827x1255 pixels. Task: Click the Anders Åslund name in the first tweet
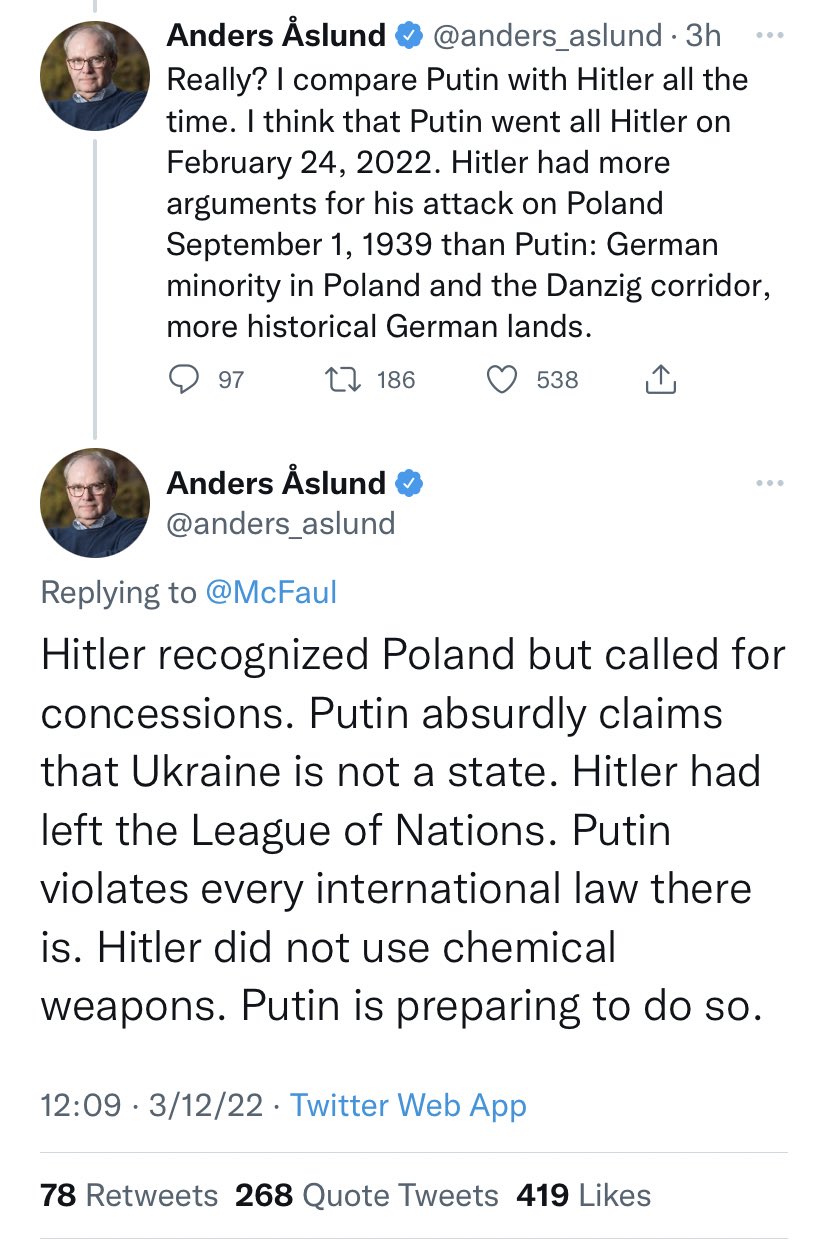click(276, 36)
